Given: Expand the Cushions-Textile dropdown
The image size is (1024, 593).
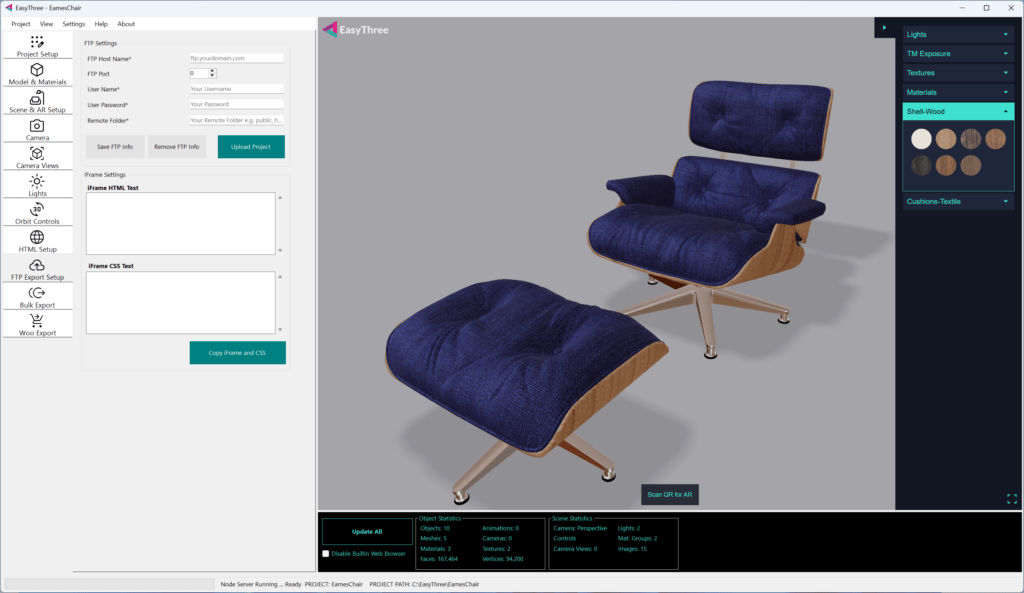Looking at the screenshot, I should pyautogui.click(x=958, y=201).
